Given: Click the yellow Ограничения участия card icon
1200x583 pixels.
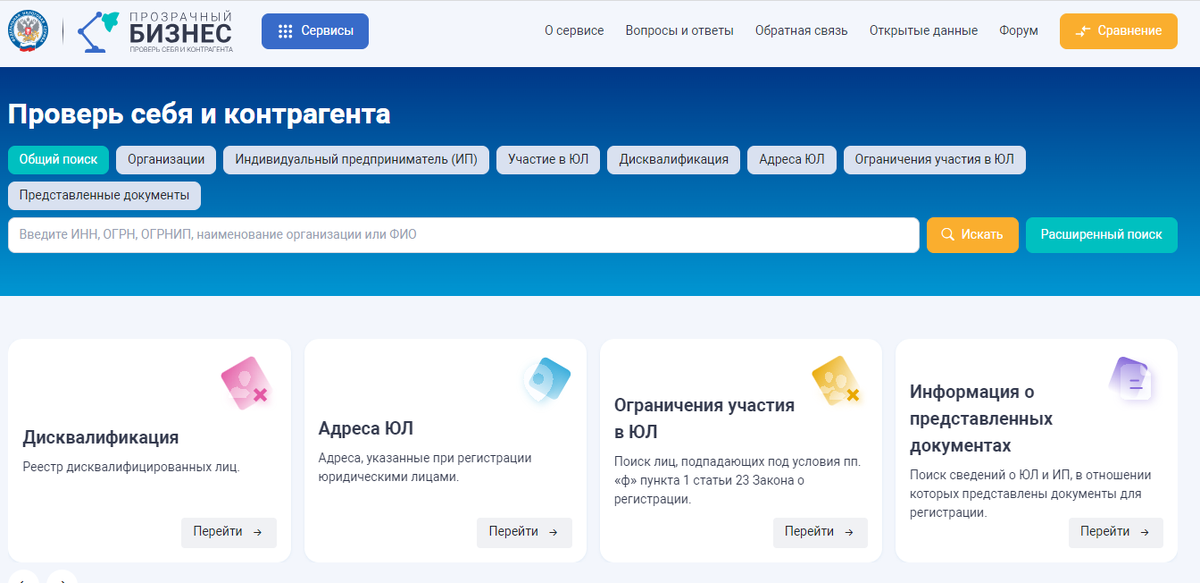Looking at the screenshot, I should (836, 383).
